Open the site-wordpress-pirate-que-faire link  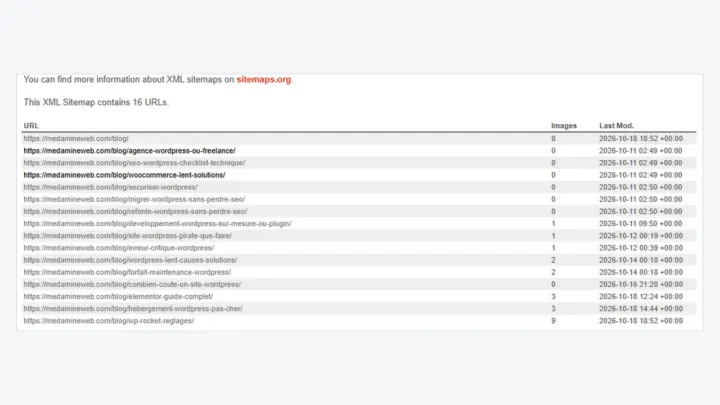pos(128,236)
